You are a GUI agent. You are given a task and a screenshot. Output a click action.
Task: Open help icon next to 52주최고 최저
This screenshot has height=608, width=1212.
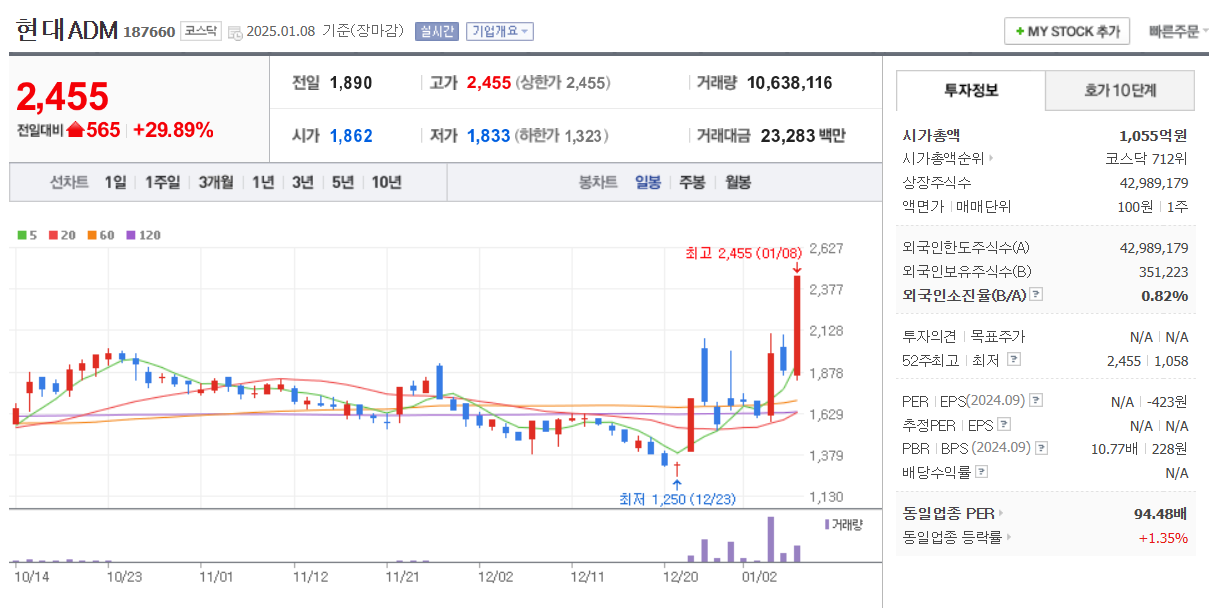point(1014,360)
